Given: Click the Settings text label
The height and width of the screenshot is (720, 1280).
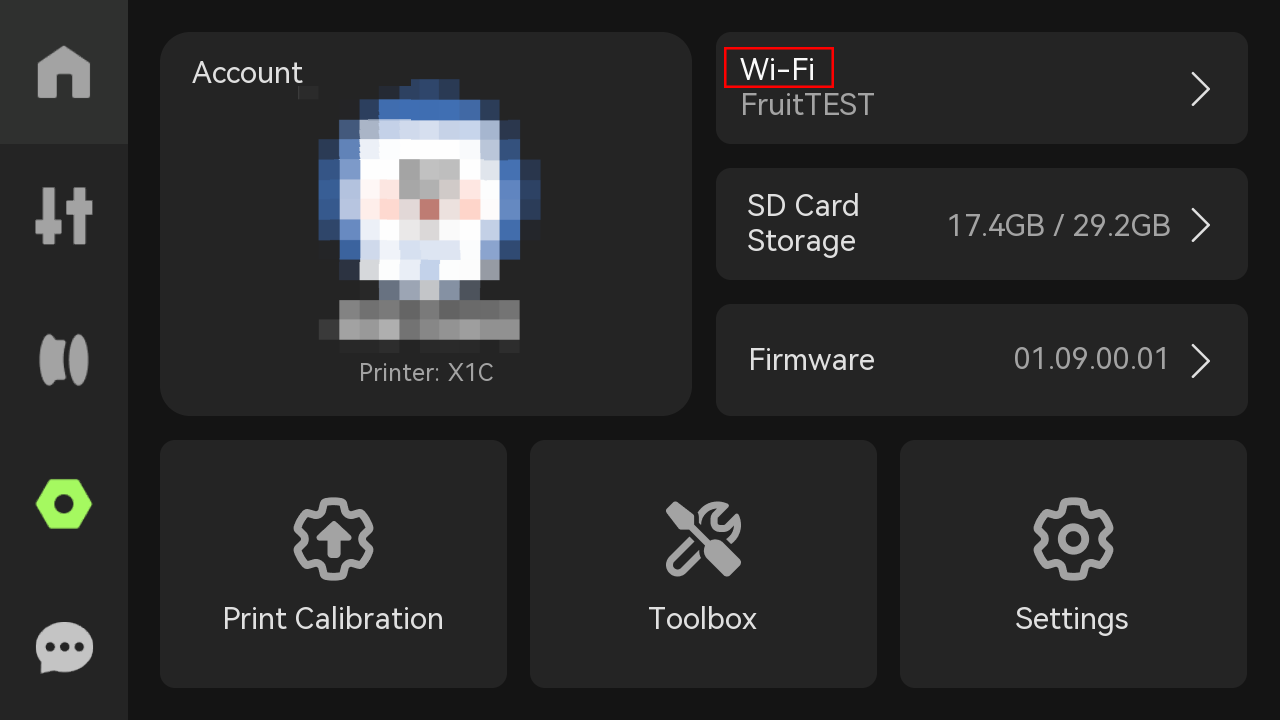Looking at the screenshot, I should click(x=1072, y=619).
